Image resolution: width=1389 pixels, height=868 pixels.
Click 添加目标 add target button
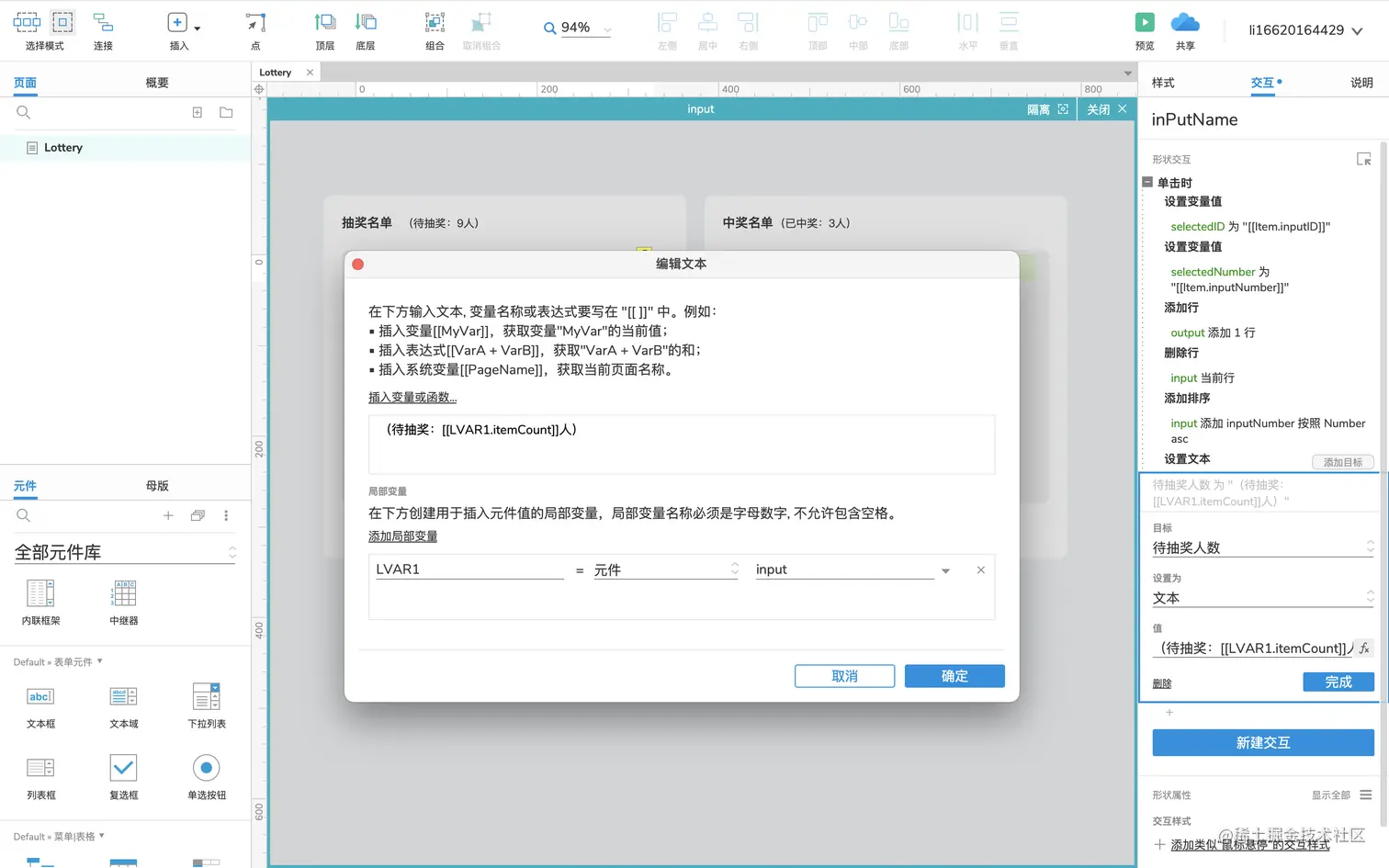(1343, 462)
